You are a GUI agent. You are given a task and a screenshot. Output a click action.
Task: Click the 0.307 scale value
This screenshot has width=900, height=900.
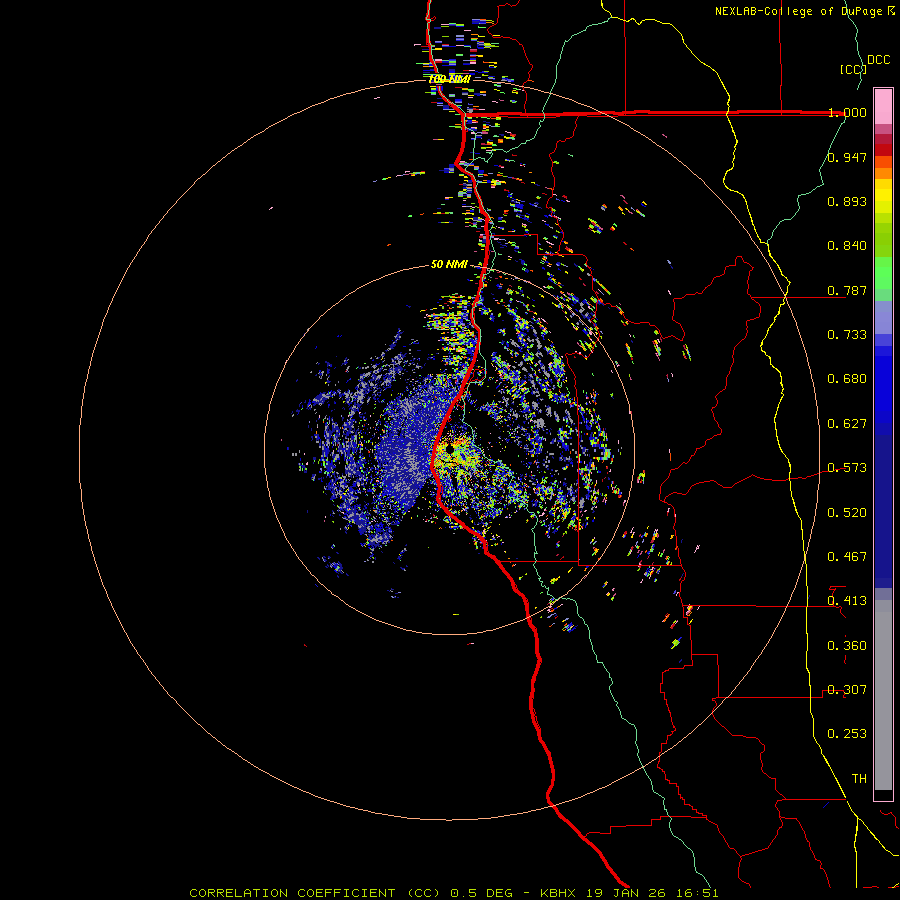[847, 690]
